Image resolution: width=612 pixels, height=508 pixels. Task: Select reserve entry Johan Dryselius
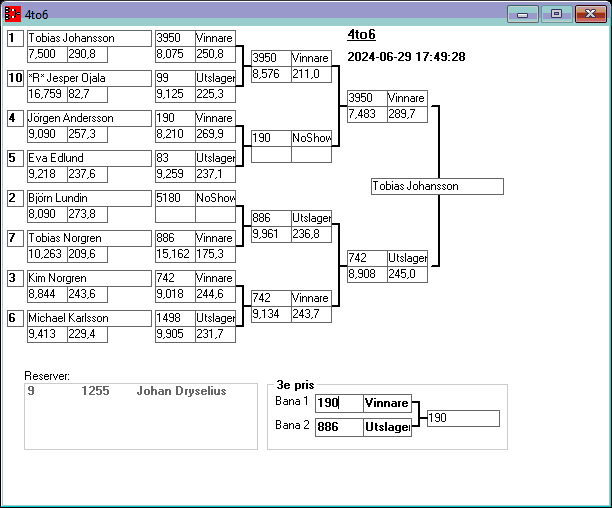(x=180, y=392)
